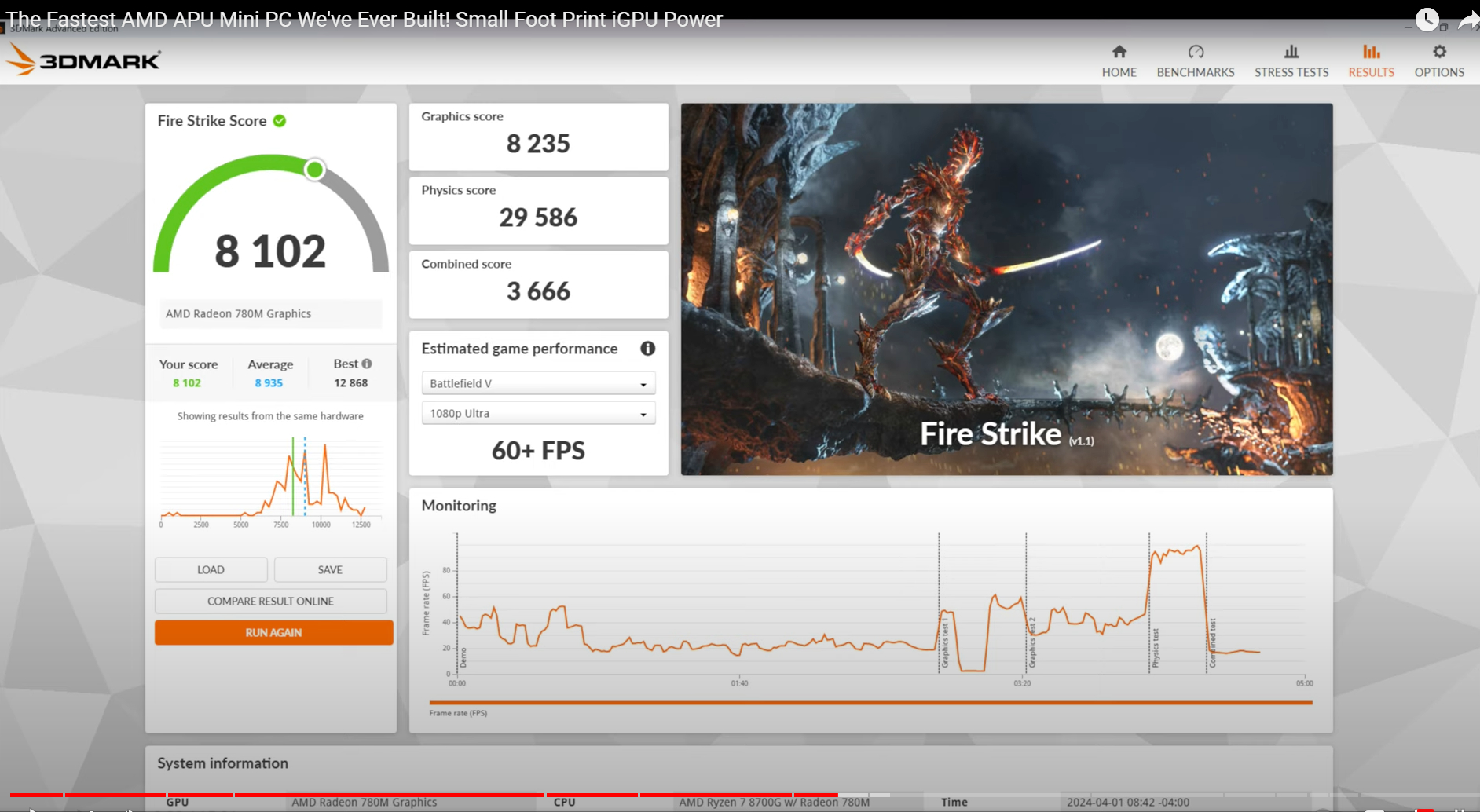Open the Estimated game performance info icon

pos(647,349)
